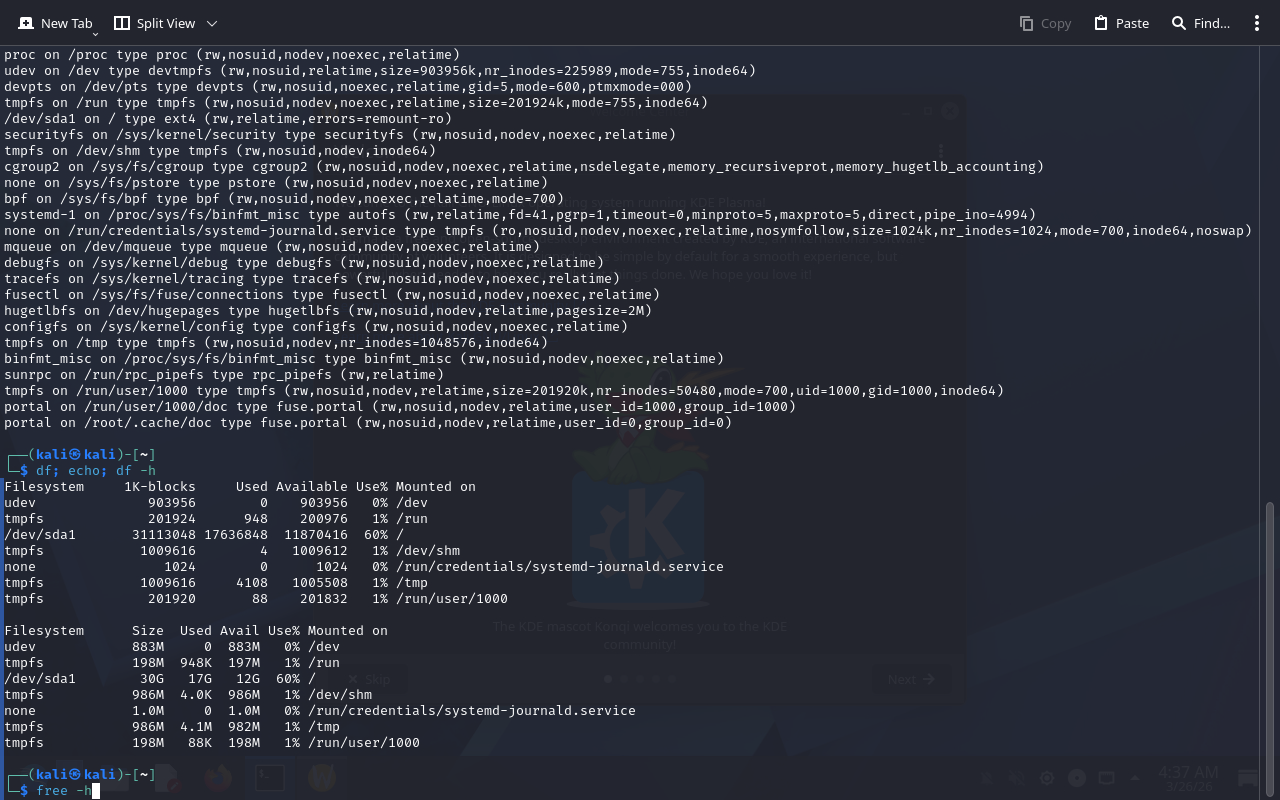The height and width of the screenshot is (800, 1280).
Task: Click the 'Avail' column header in df -h table
Action: click(240, 630)
